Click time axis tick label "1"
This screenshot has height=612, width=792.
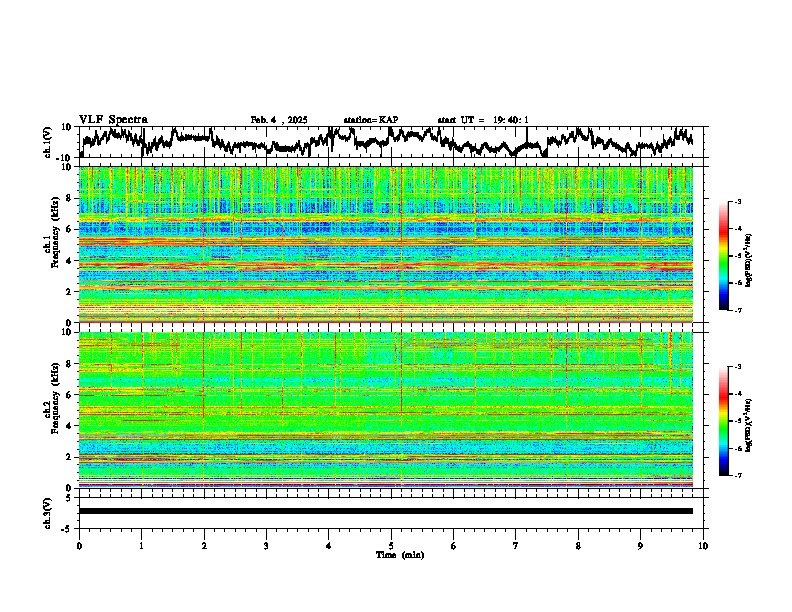(x=141, y=546)
